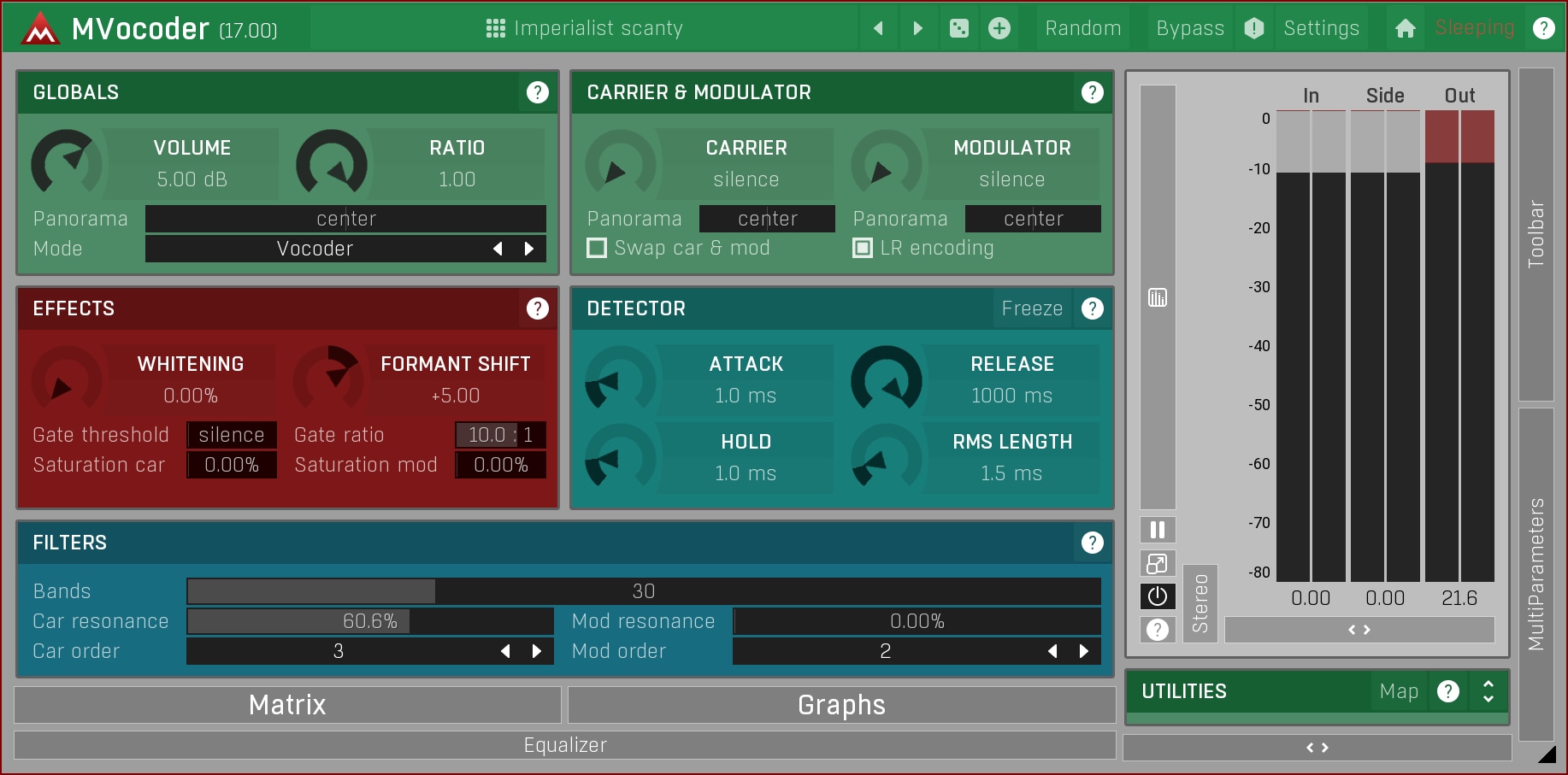Expand the Utilities panel arrows
This screenshot has height=775, width=1568.
pyautogui.click(x=1488, y=691)
